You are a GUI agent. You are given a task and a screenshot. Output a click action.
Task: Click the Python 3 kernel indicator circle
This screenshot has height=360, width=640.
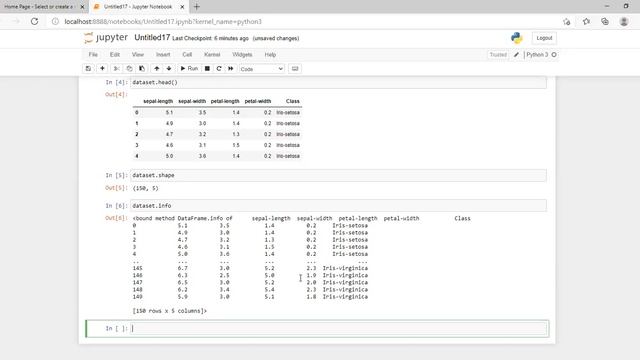tap(554, 55)
